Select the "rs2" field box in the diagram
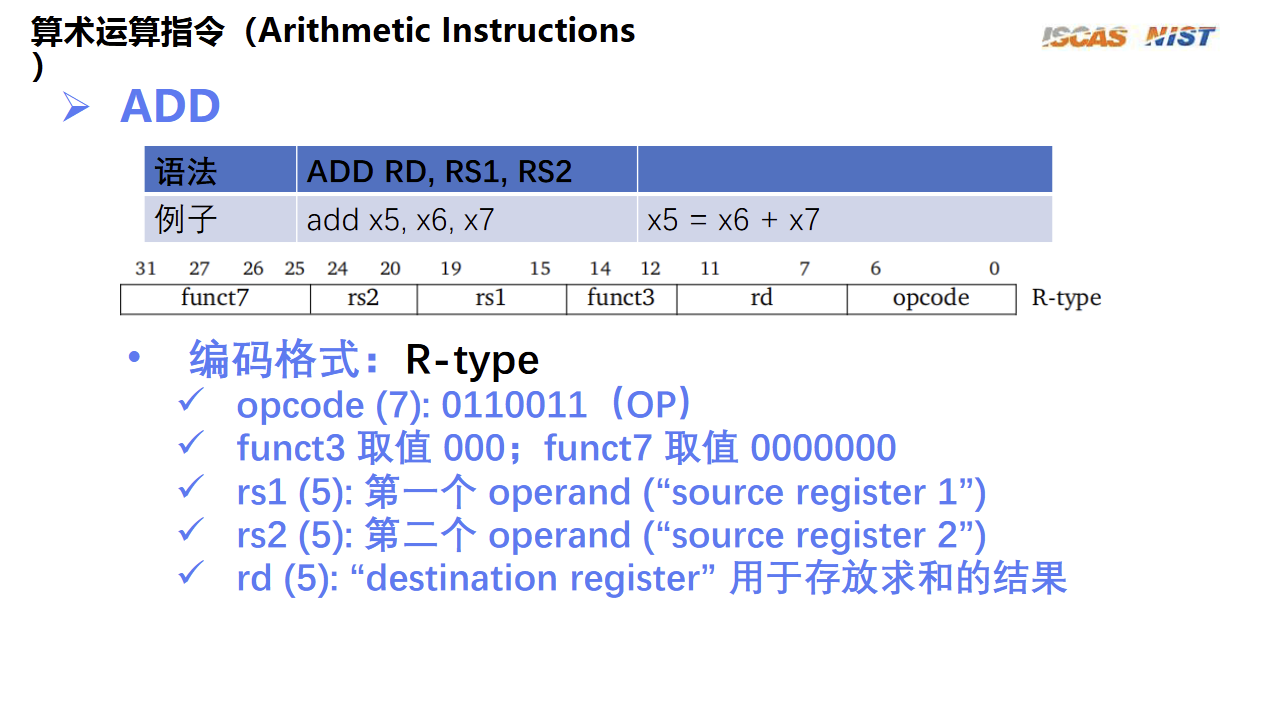Screen dimensions: 1284x722 364,299
